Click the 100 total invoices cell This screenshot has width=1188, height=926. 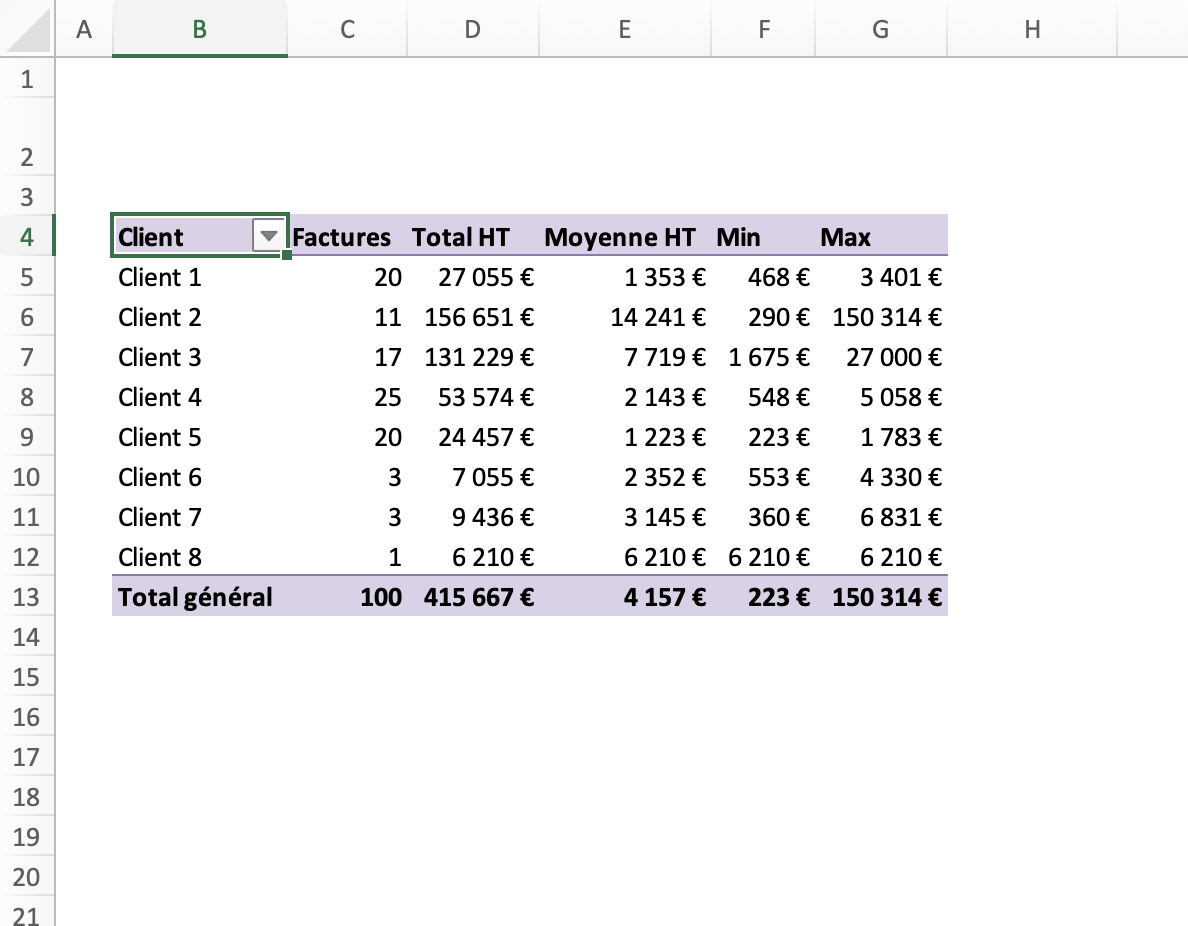tap(347, 596)
